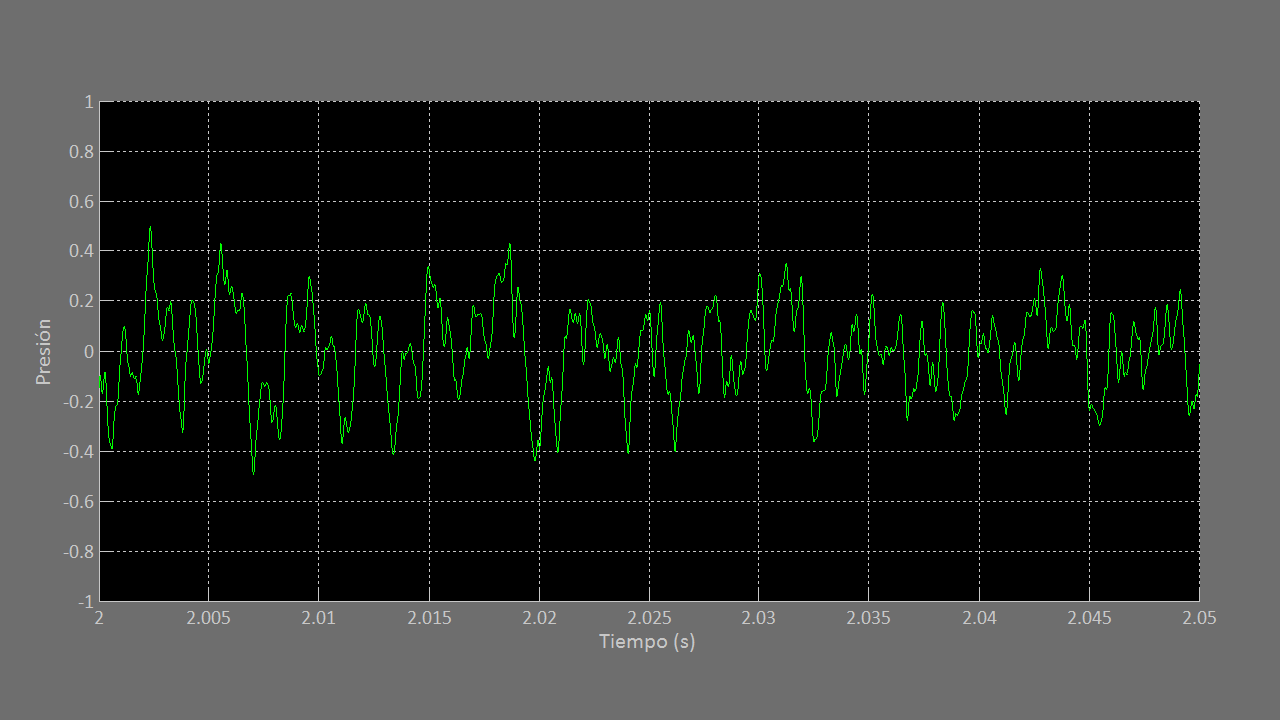Image resolution: width=1280 pixels, height=720 pixels.
Task: Click the 'Tiempo (s)' x-axis label
Action: (x=647, y=642)
